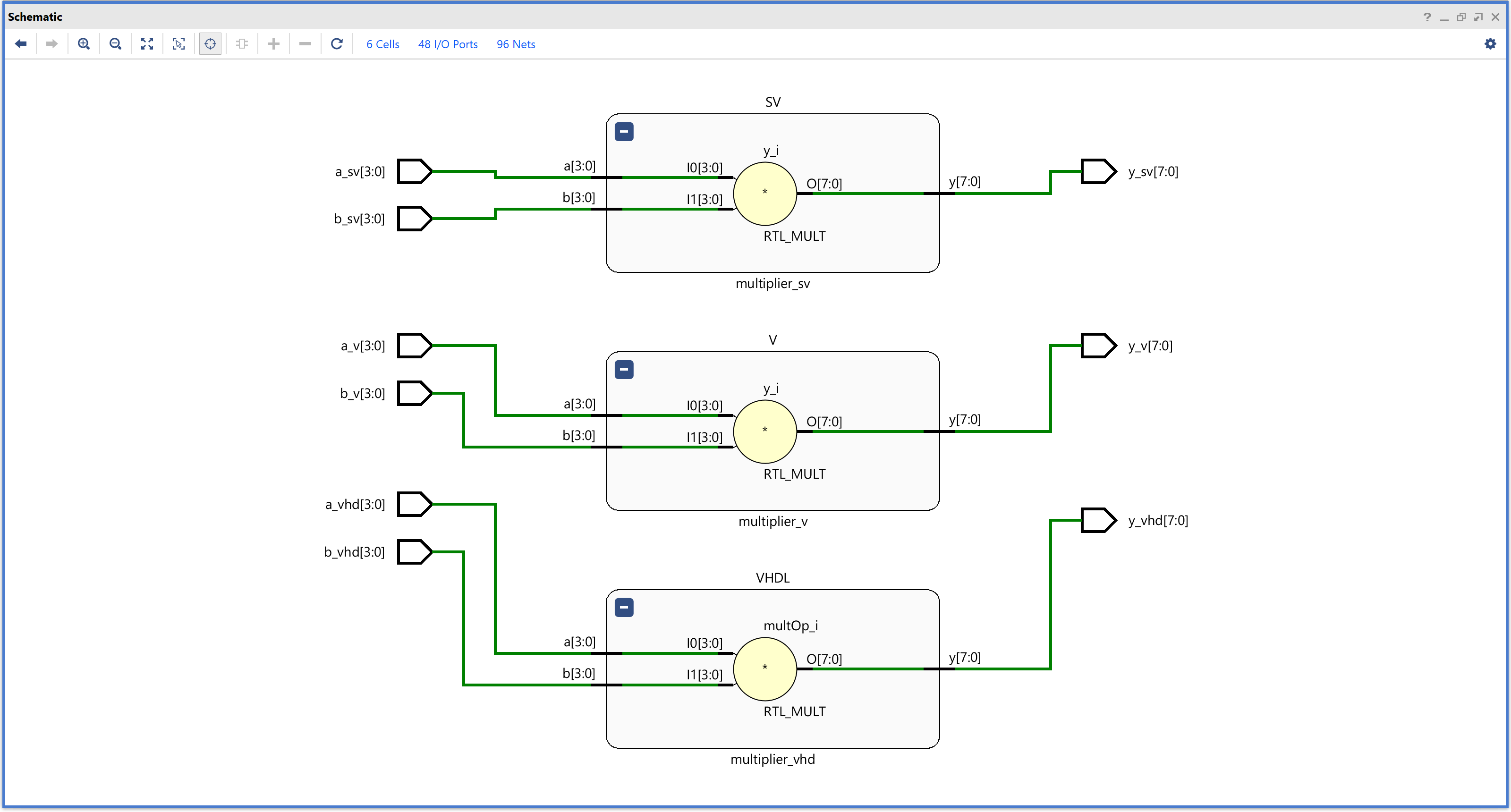Open the 96 Nets link

pos(516,44)
